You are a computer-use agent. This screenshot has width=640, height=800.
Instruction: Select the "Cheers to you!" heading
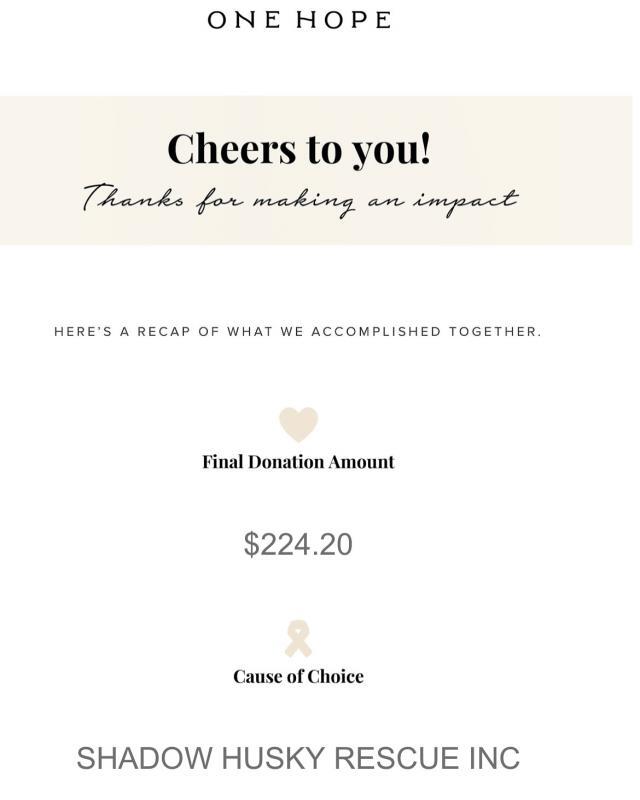coord(299,149)
